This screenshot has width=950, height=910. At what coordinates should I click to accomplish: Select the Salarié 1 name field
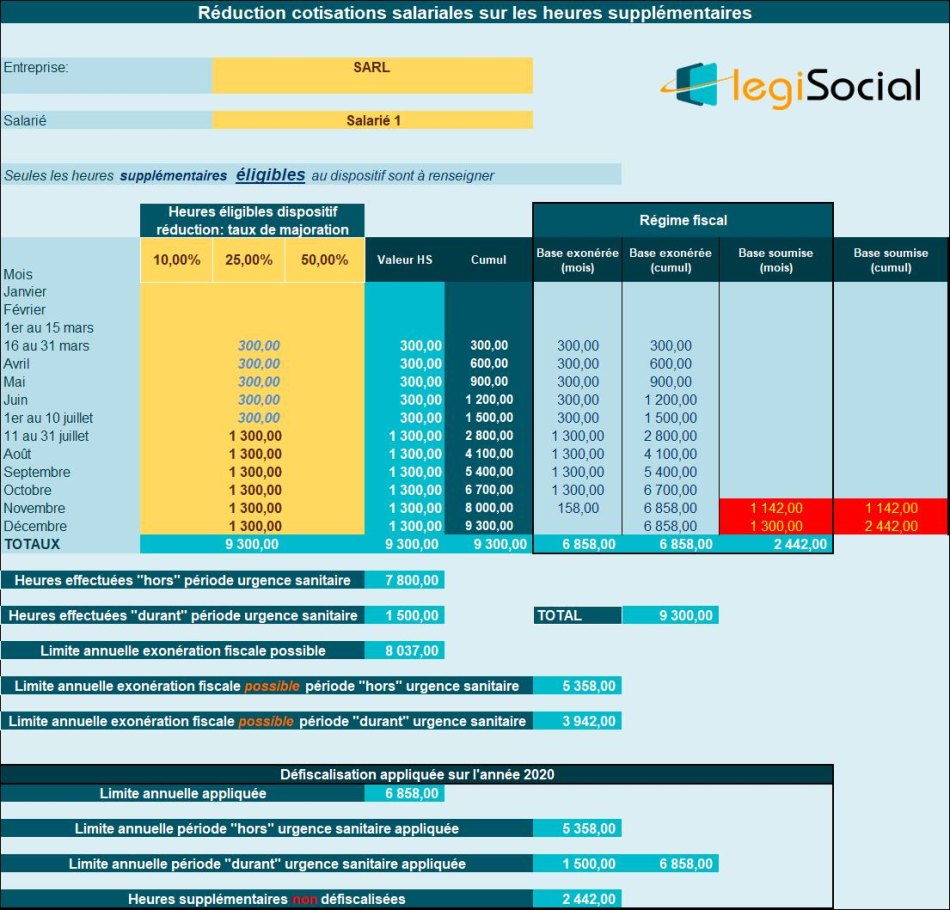372,120
